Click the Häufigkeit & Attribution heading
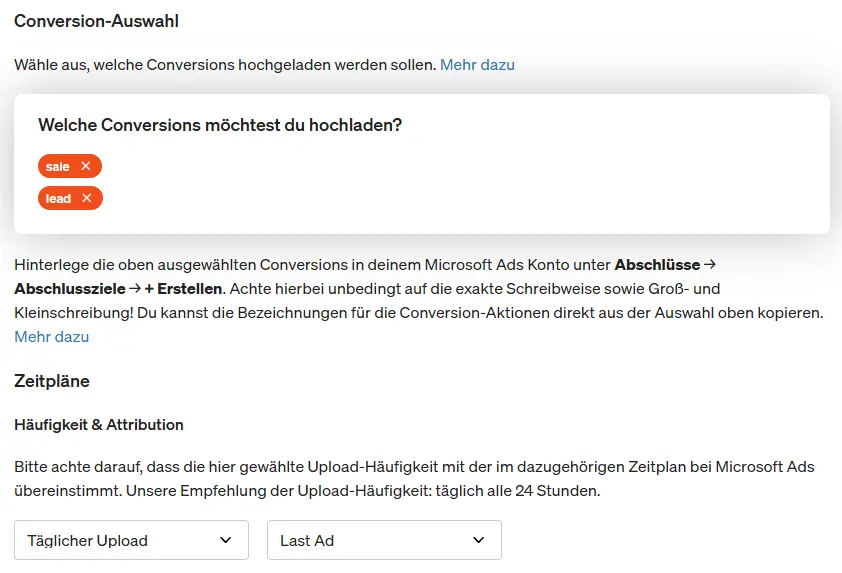 [99, 425]
